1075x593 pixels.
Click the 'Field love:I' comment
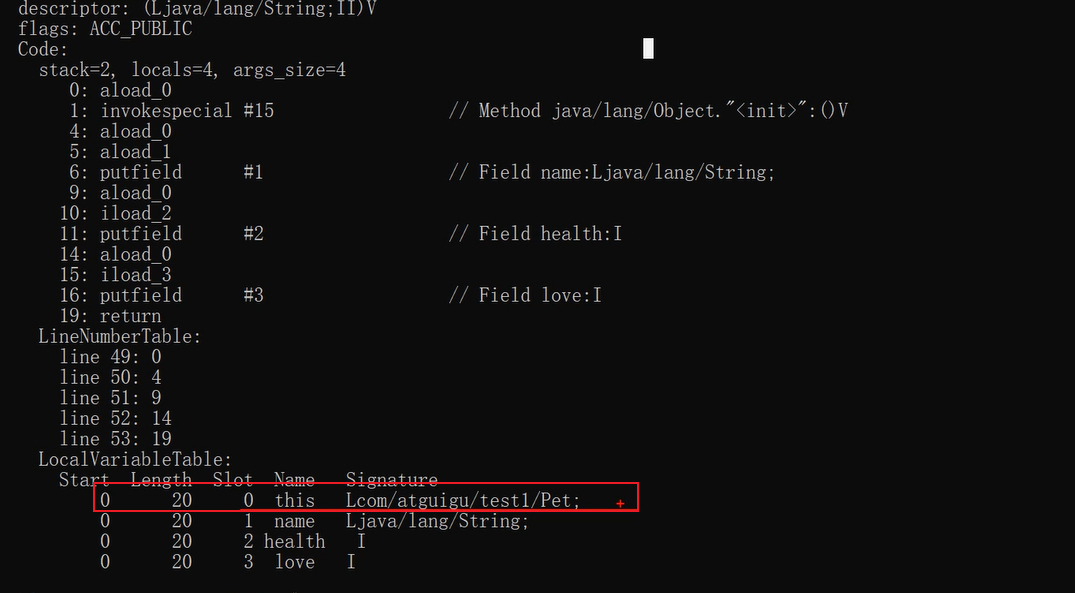tap(540, 296)
